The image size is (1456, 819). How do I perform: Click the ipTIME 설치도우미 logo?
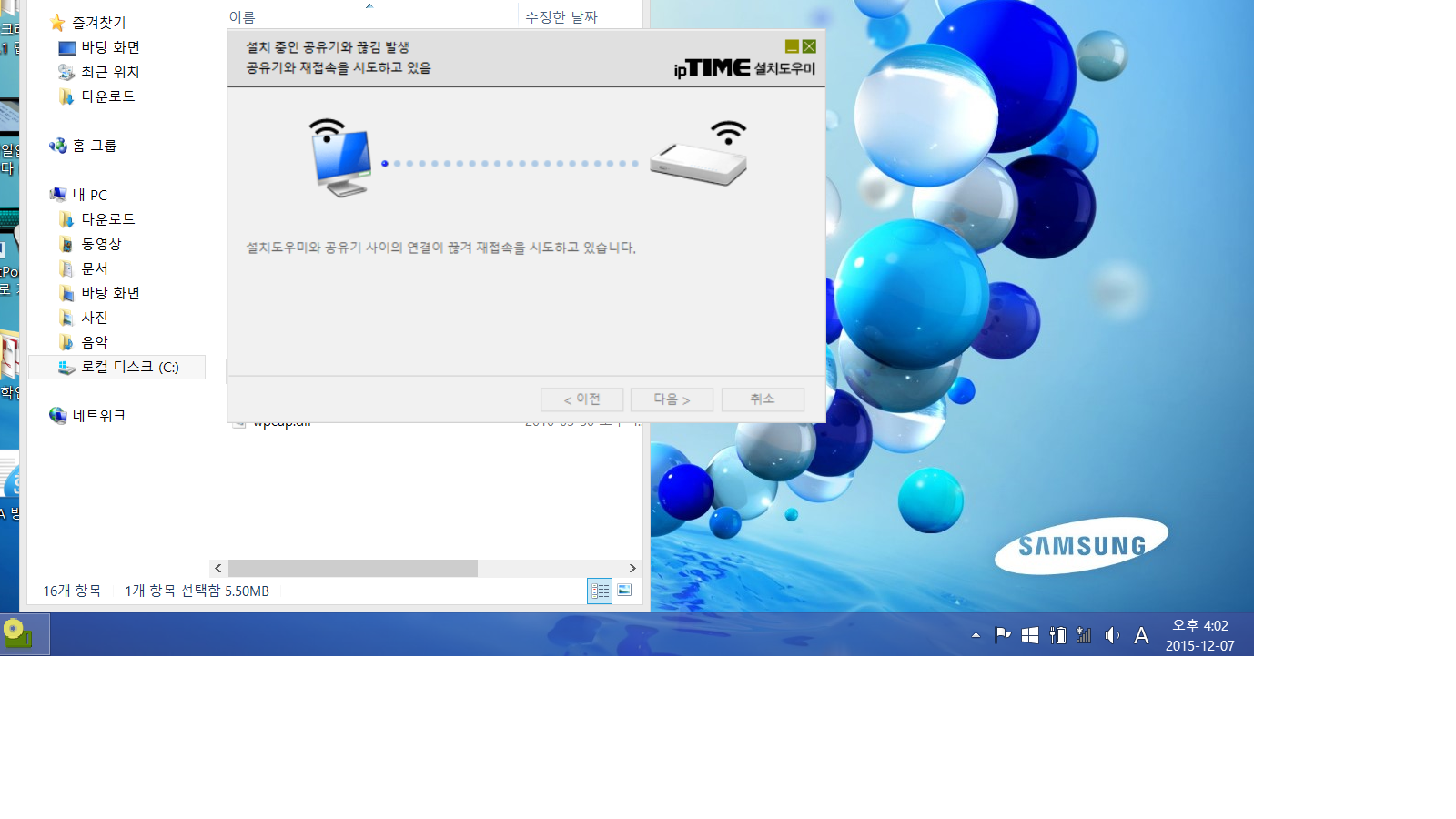(x=744, y=68)
